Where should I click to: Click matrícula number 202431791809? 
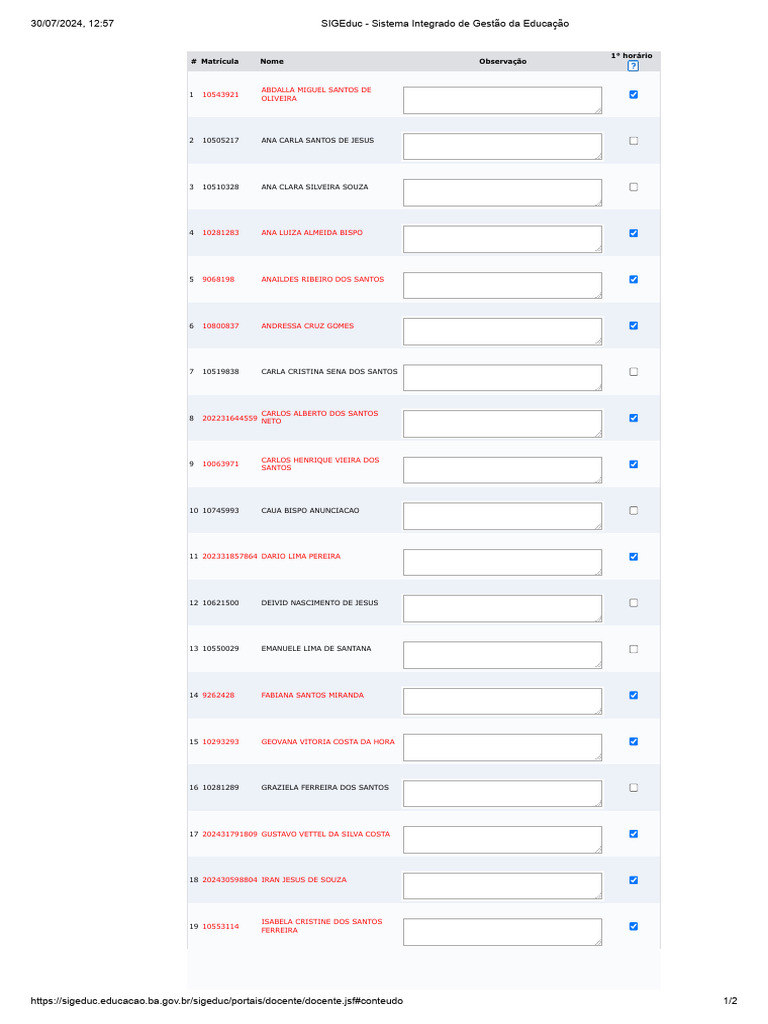tap(230, 834)
